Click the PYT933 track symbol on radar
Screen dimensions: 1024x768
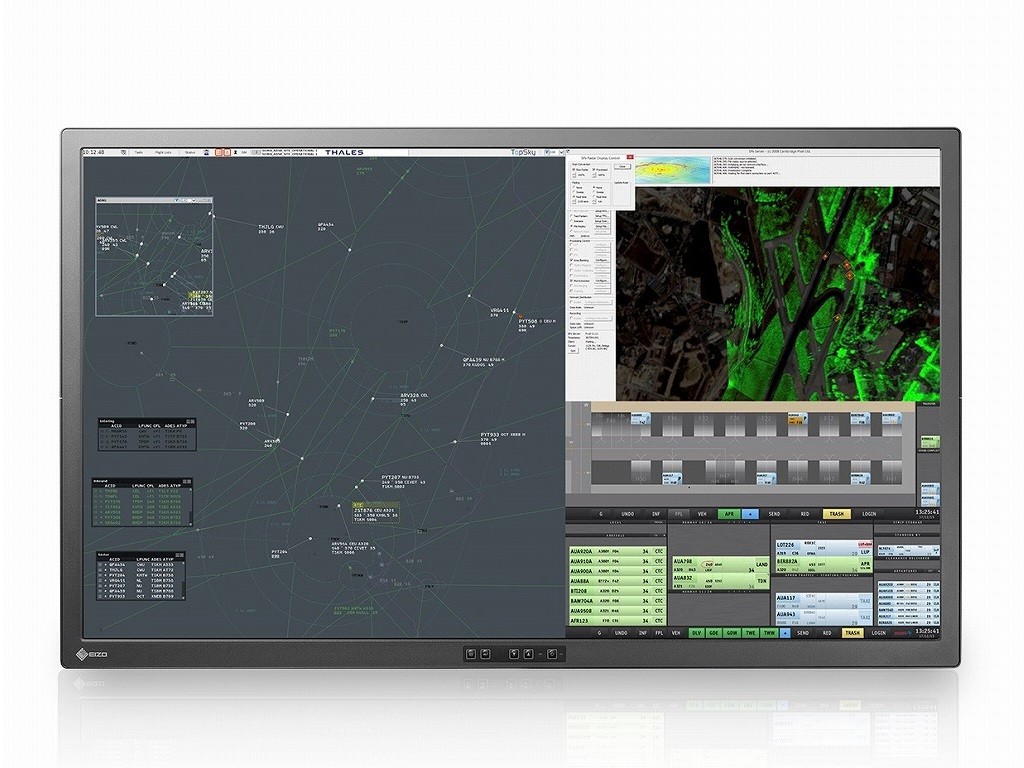(455, 441)
